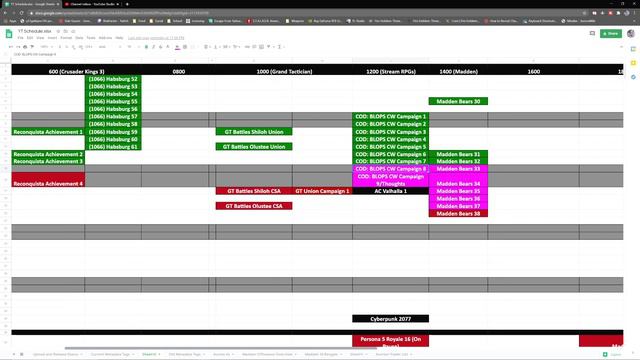
Task: Open the horizontal align dropdown
Action: [207, 47]
